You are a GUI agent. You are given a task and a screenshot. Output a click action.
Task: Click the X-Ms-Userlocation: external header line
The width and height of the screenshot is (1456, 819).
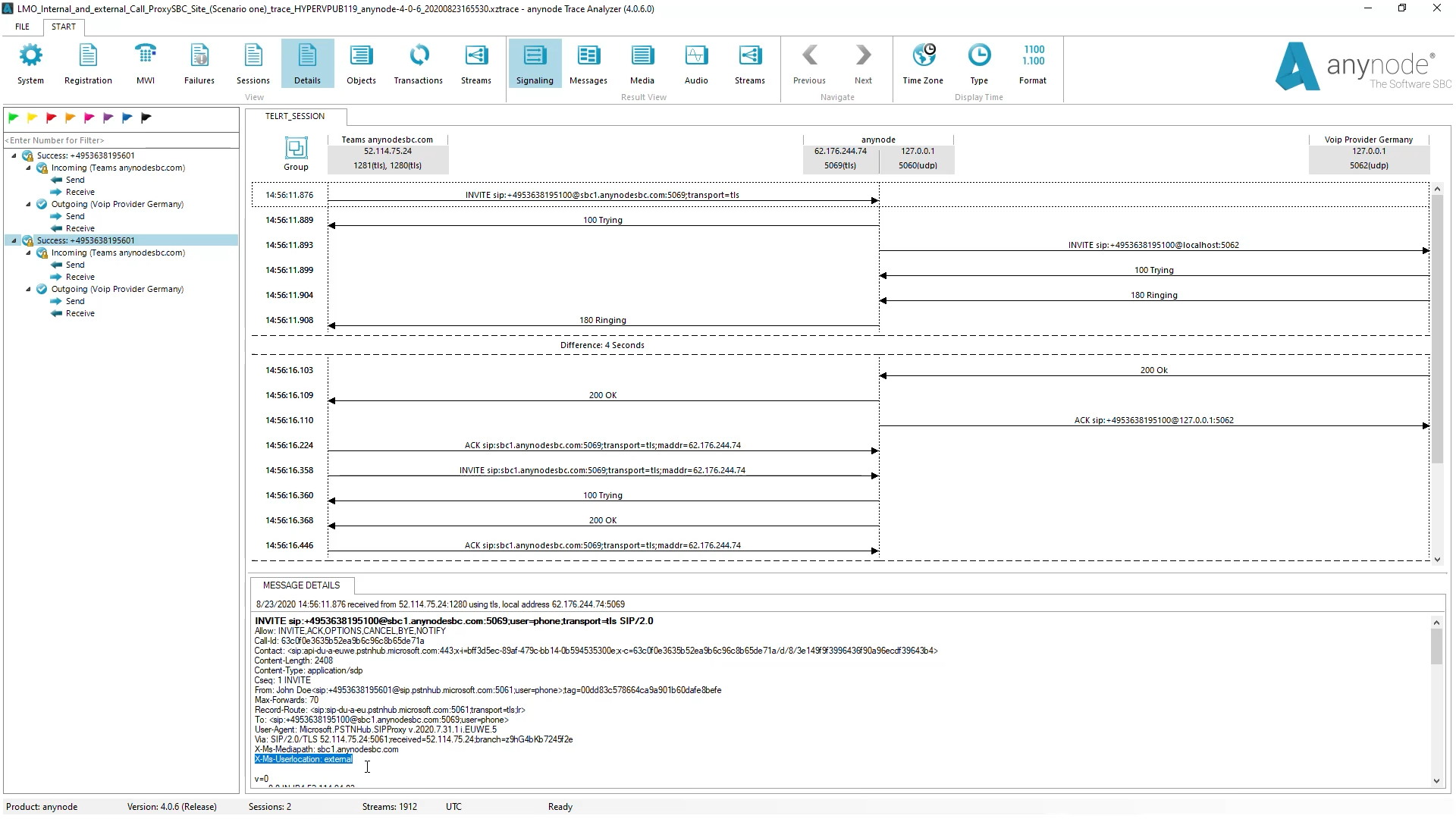click(303, 759)
